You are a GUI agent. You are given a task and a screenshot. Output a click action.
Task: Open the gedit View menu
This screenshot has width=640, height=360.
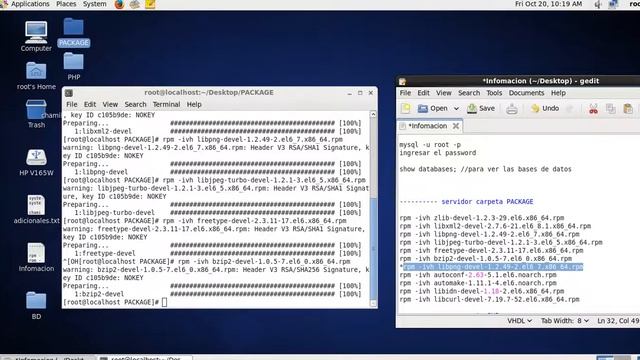click(444, 93)
